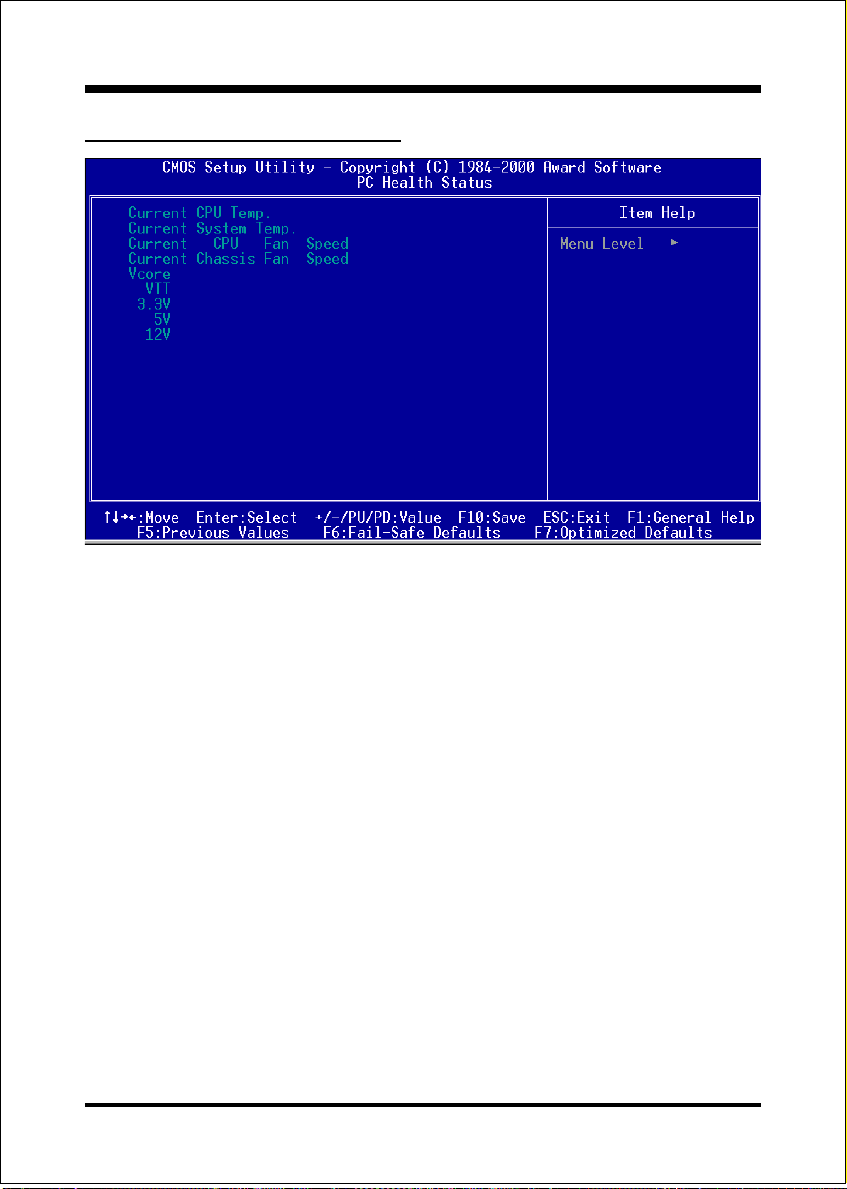The width and height of the screenshot is (847, 1189).
Task: Click the F1:General Help hint
Action: click(x=691, y=518)
